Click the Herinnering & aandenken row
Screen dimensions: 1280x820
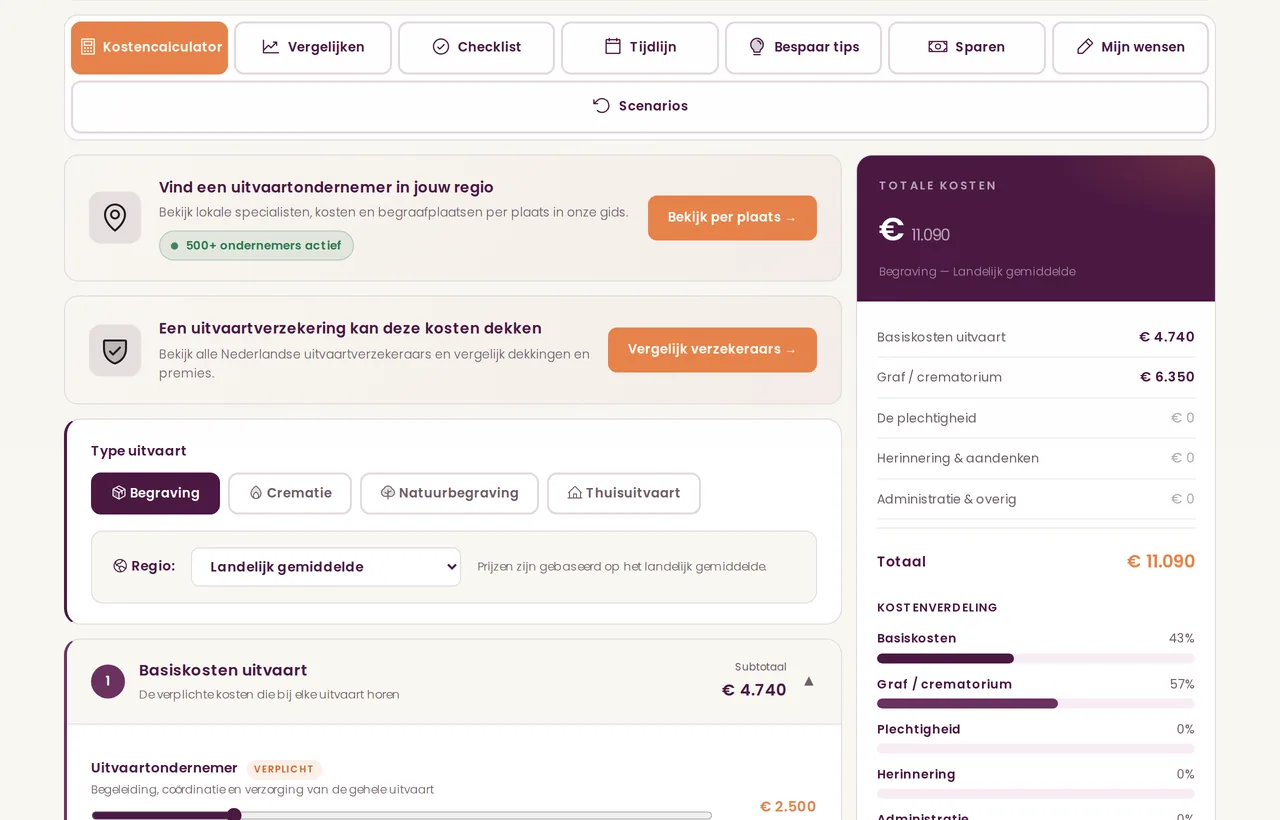point(1036,458)
